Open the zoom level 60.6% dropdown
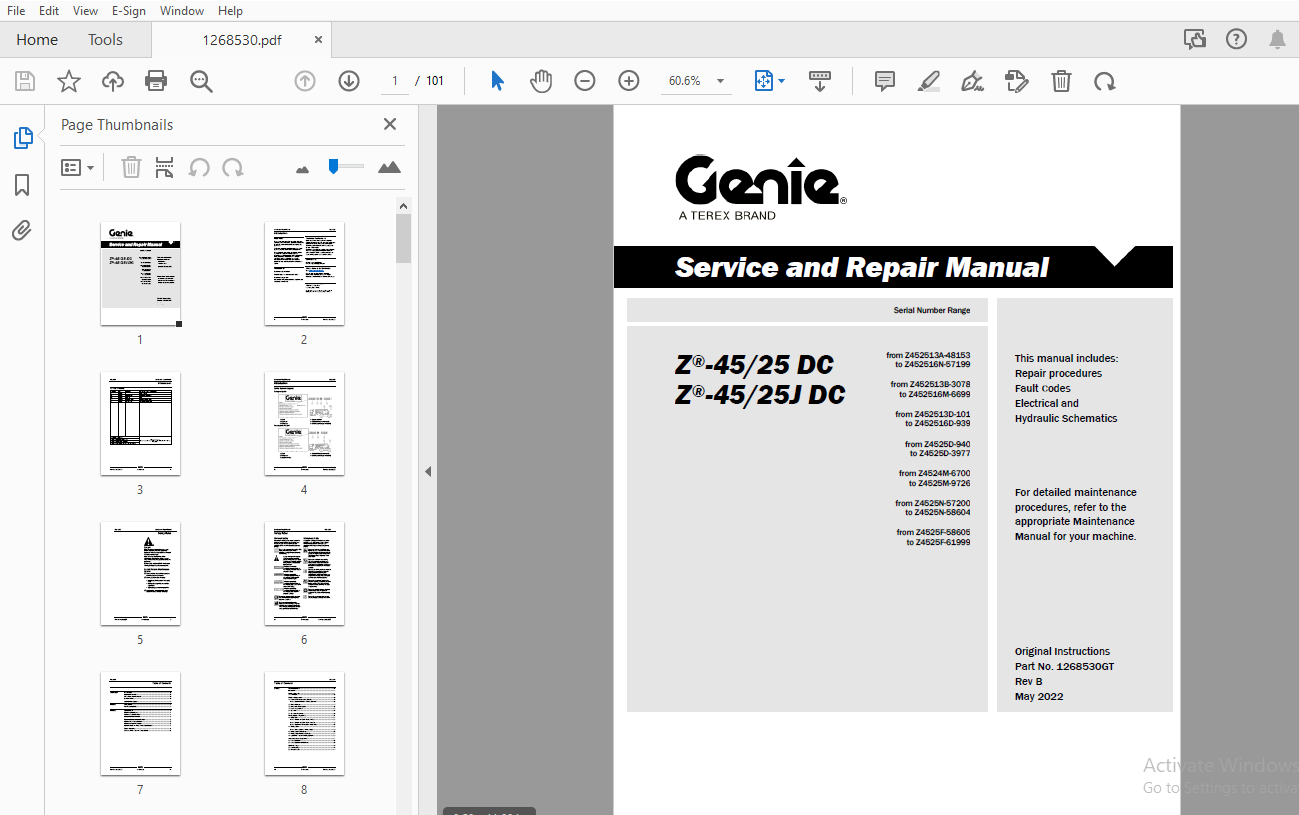Image resolution: width=1299 pixels, height=815 pixels. click(696, 81)
